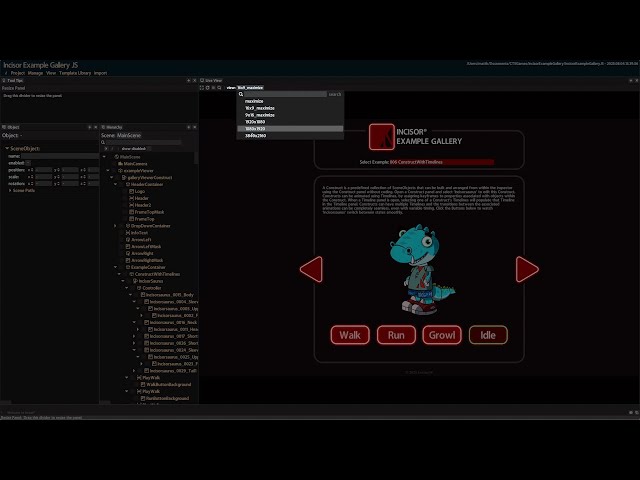Screen dimensions: 640x480
Task: Click the Hierarchy vertical scrollbar
Action: click(x=196, y=158)
